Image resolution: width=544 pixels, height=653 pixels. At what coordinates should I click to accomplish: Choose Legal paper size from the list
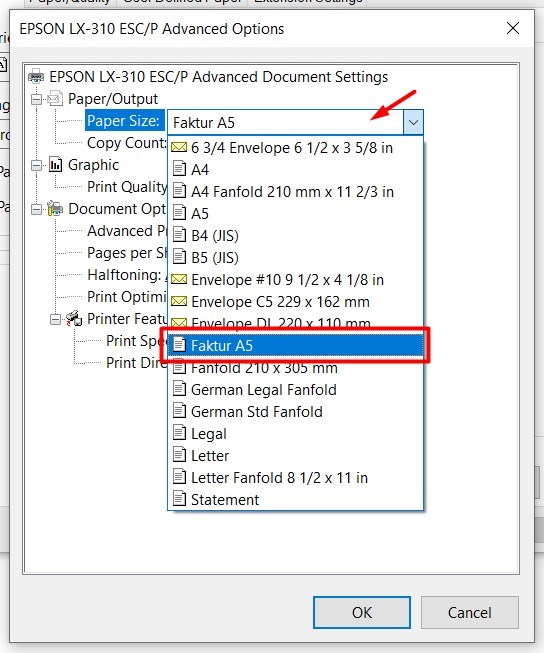click(295, 434)
